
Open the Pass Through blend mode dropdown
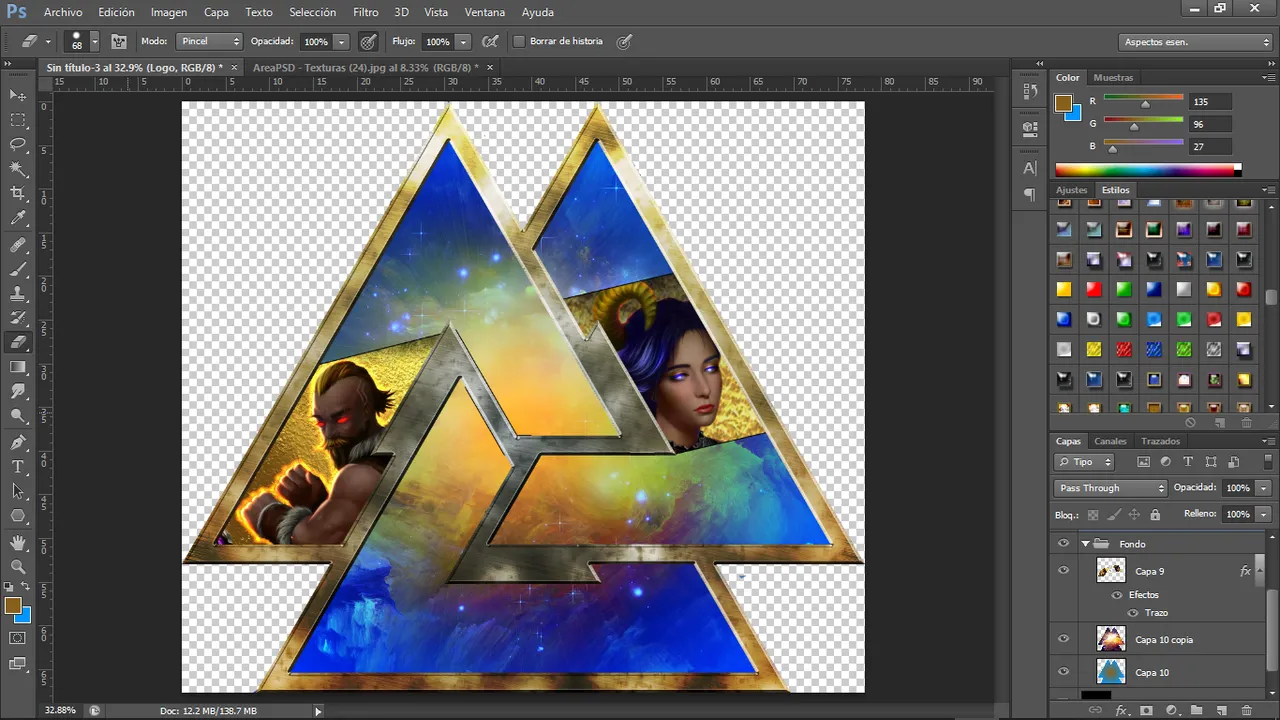tap(1110, 488)
